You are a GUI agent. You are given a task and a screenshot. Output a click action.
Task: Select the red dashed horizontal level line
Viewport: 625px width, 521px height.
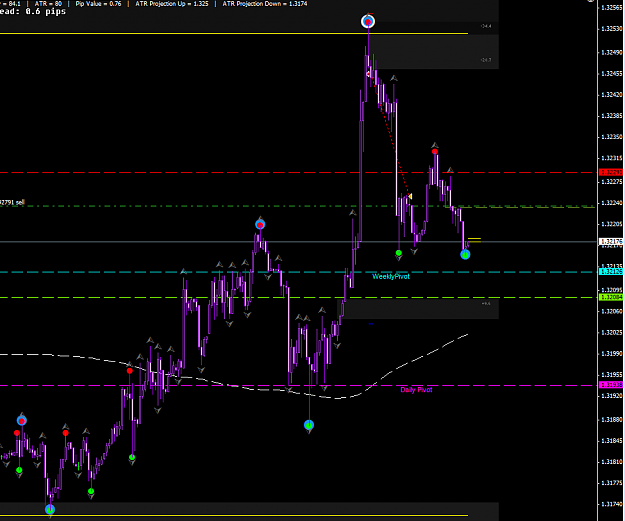pos(297,173)
